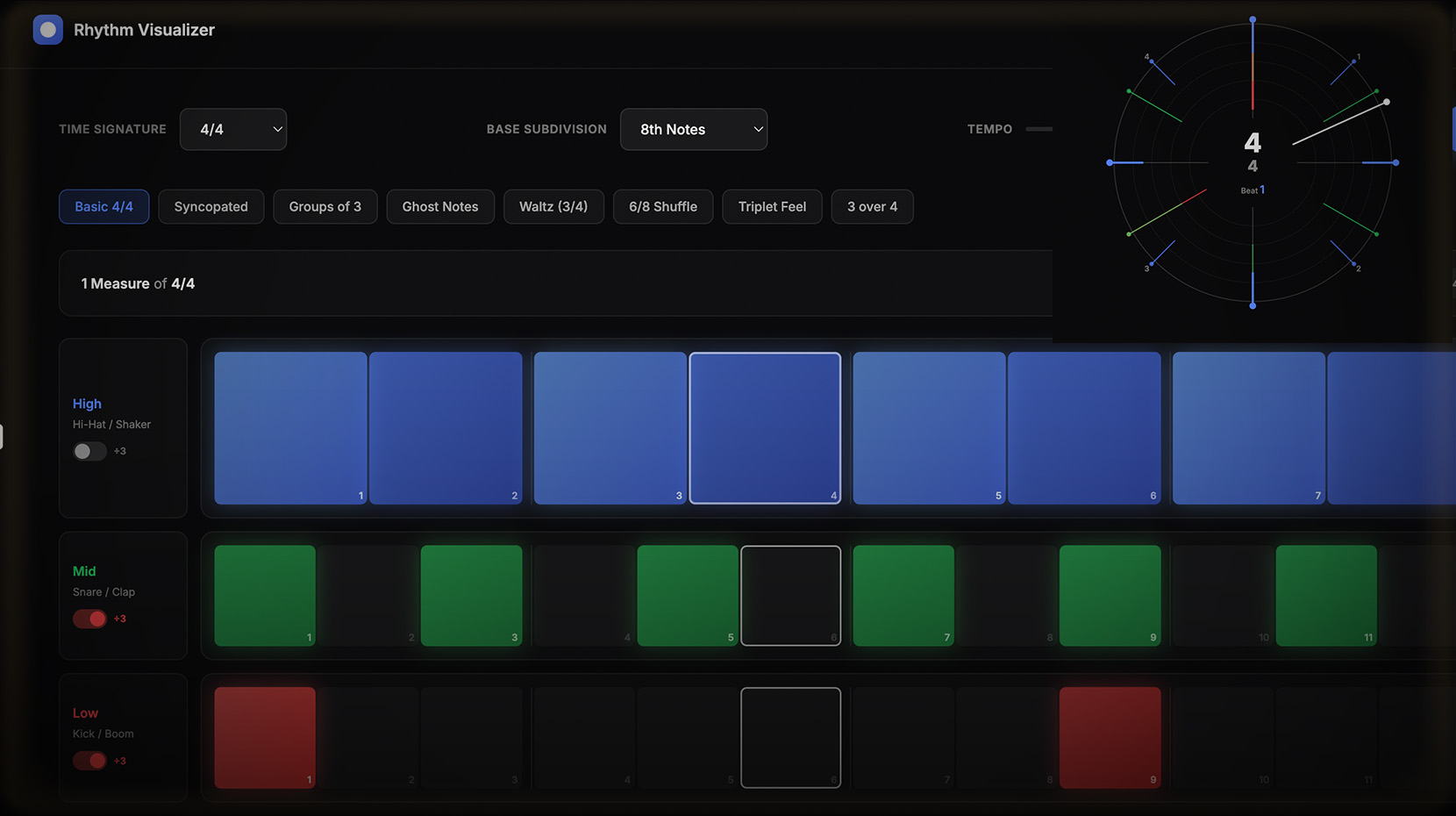Turn on Low track step 5
1456x816 pixels.
688,738
